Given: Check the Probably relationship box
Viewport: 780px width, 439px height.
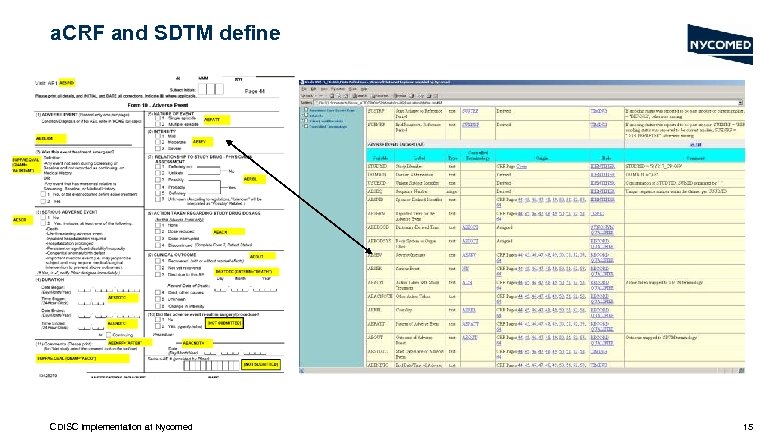Looking at the screenshot, I should click(158, 187).
